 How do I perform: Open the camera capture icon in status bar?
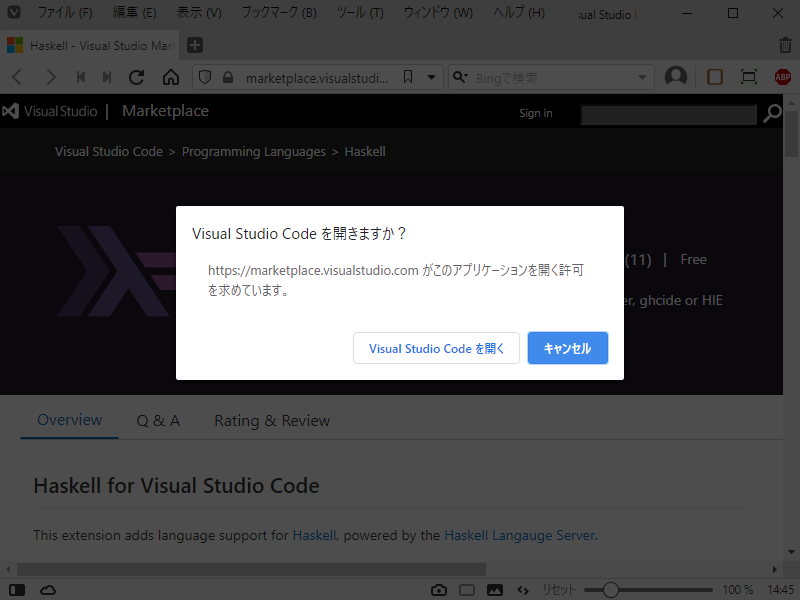coord(439,590)
